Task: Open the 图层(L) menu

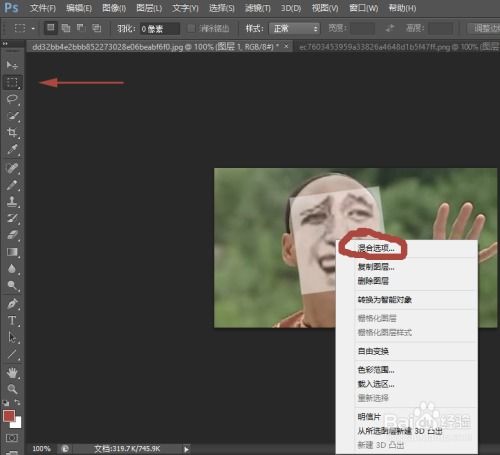Action: [149, 8]
